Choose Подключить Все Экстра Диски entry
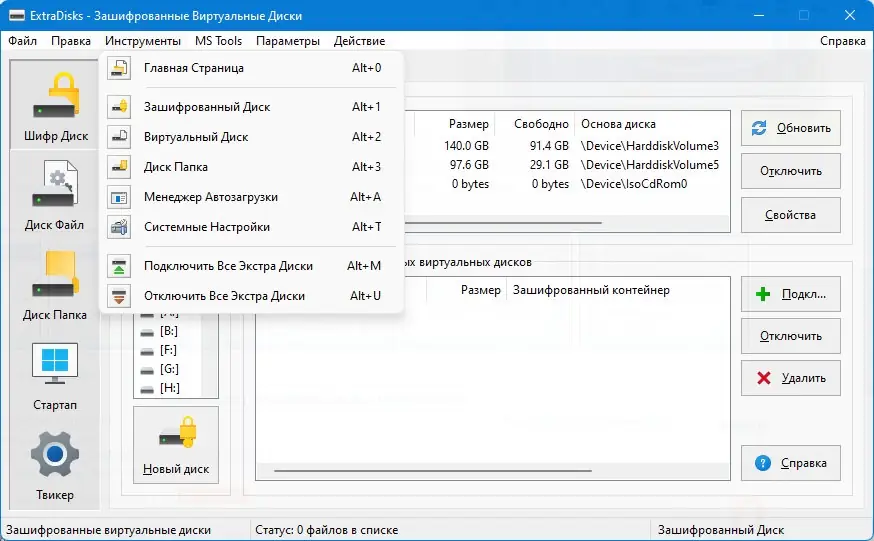 coord(251,266)
